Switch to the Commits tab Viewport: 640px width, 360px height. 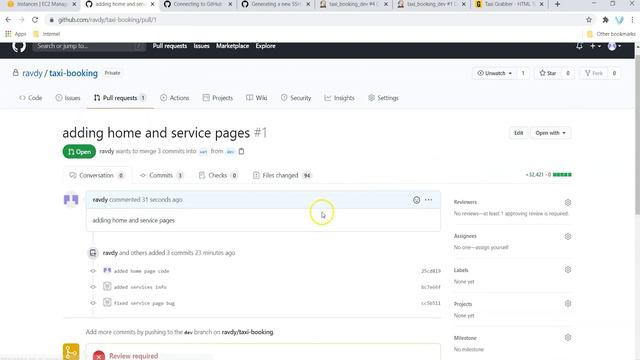tap(161, 176)
